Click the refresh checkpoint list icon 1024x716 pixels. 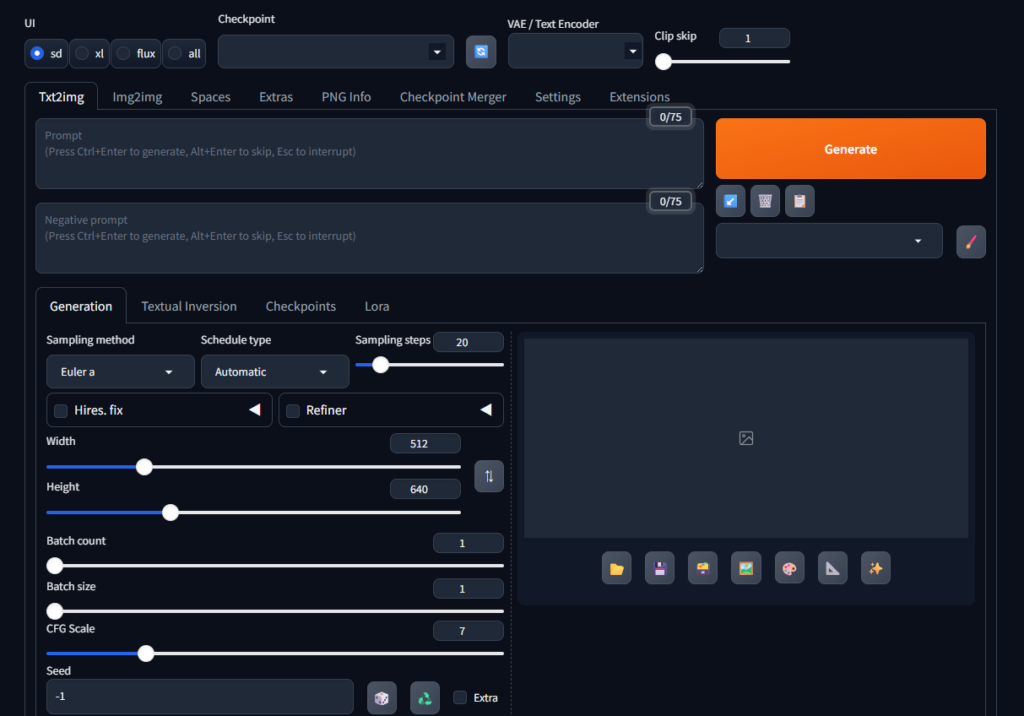[x=481, y=52]
